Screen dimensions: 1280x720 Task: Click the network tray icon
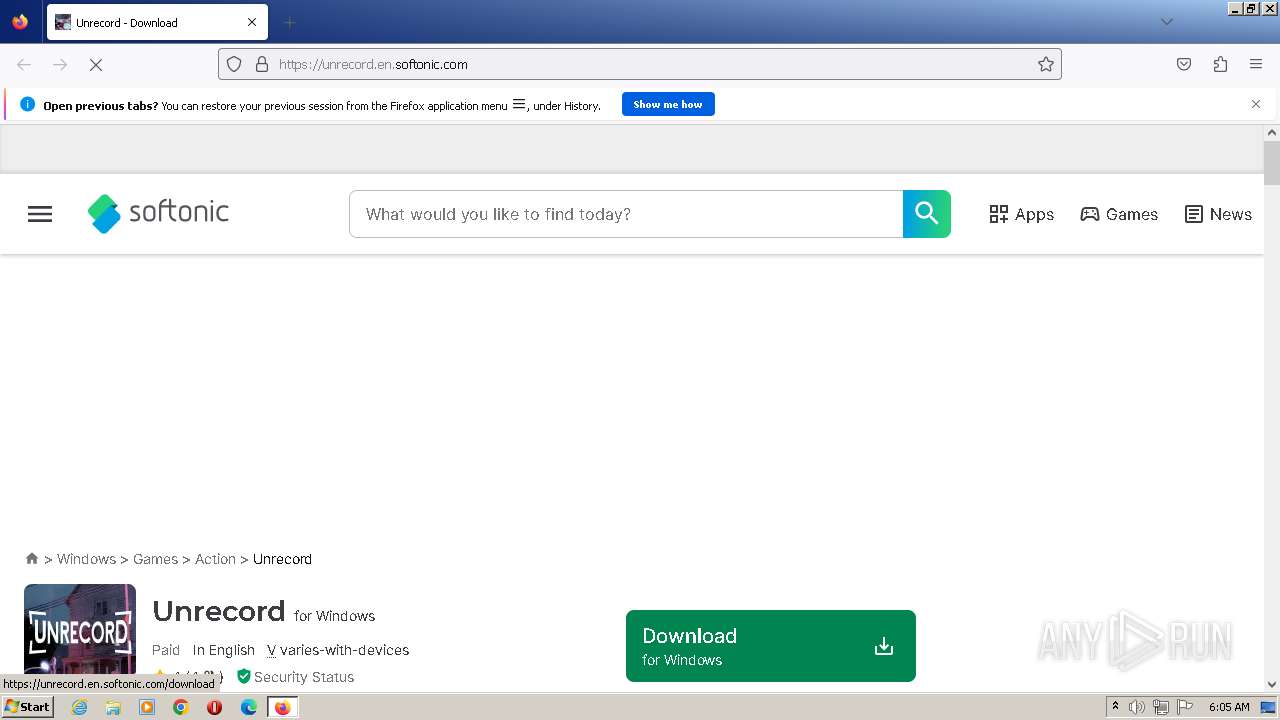click(1161, 707)
